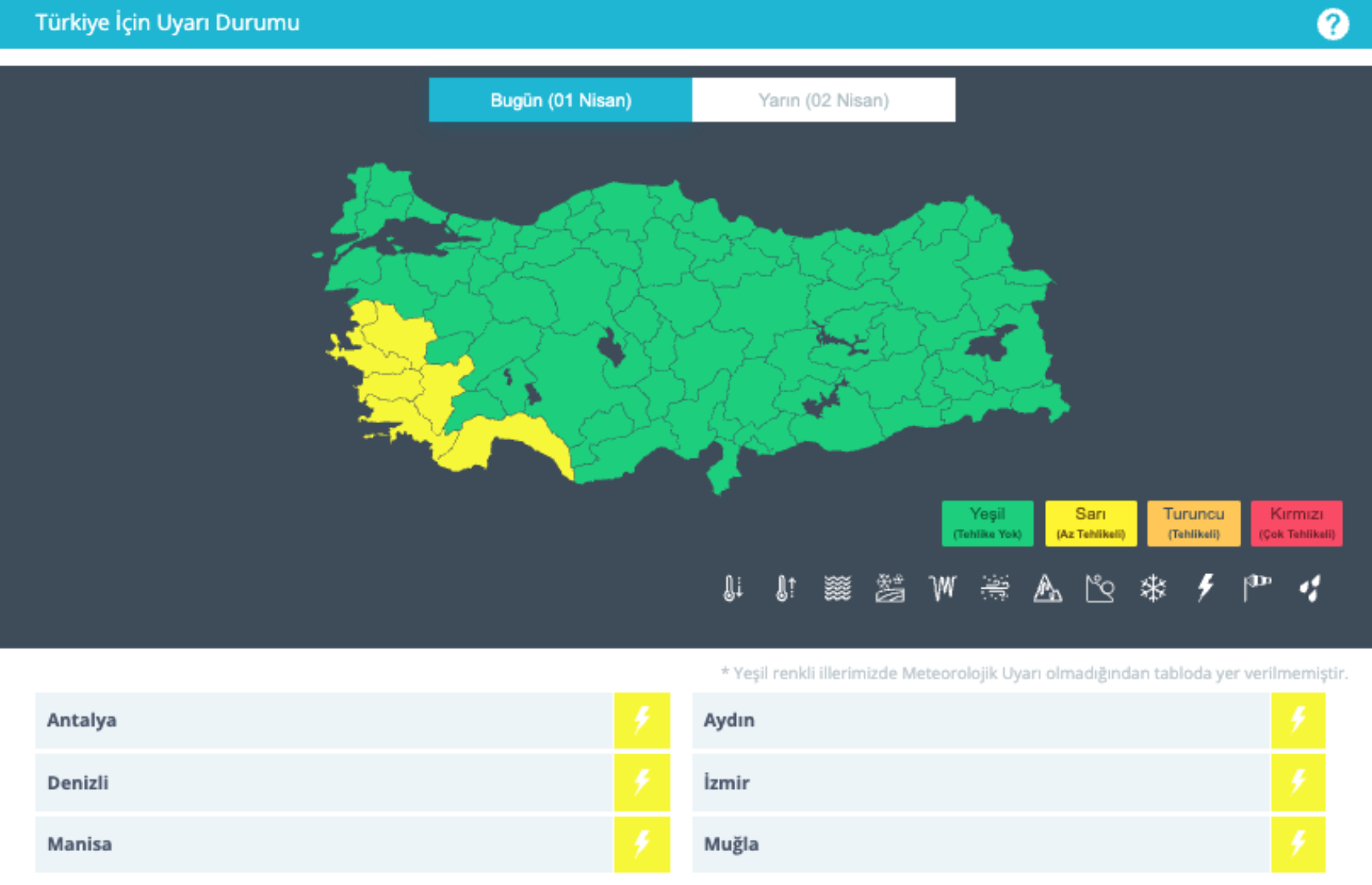Viewport: 1372px width, 885px height.
Task: Click the cold temperature thermometer icon
Action: (x=732, y=588)
